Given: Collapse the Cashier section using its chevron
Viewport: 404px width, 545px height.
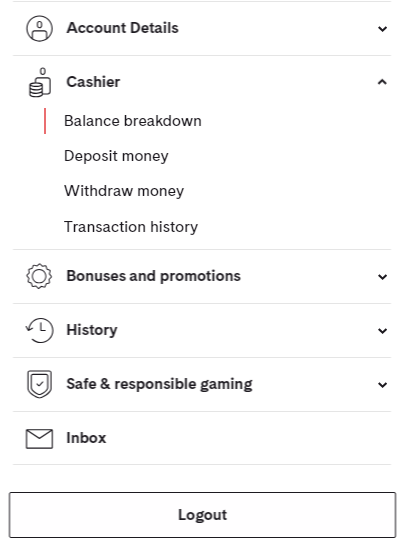Looking at the screenshot, I should [382, 82].
